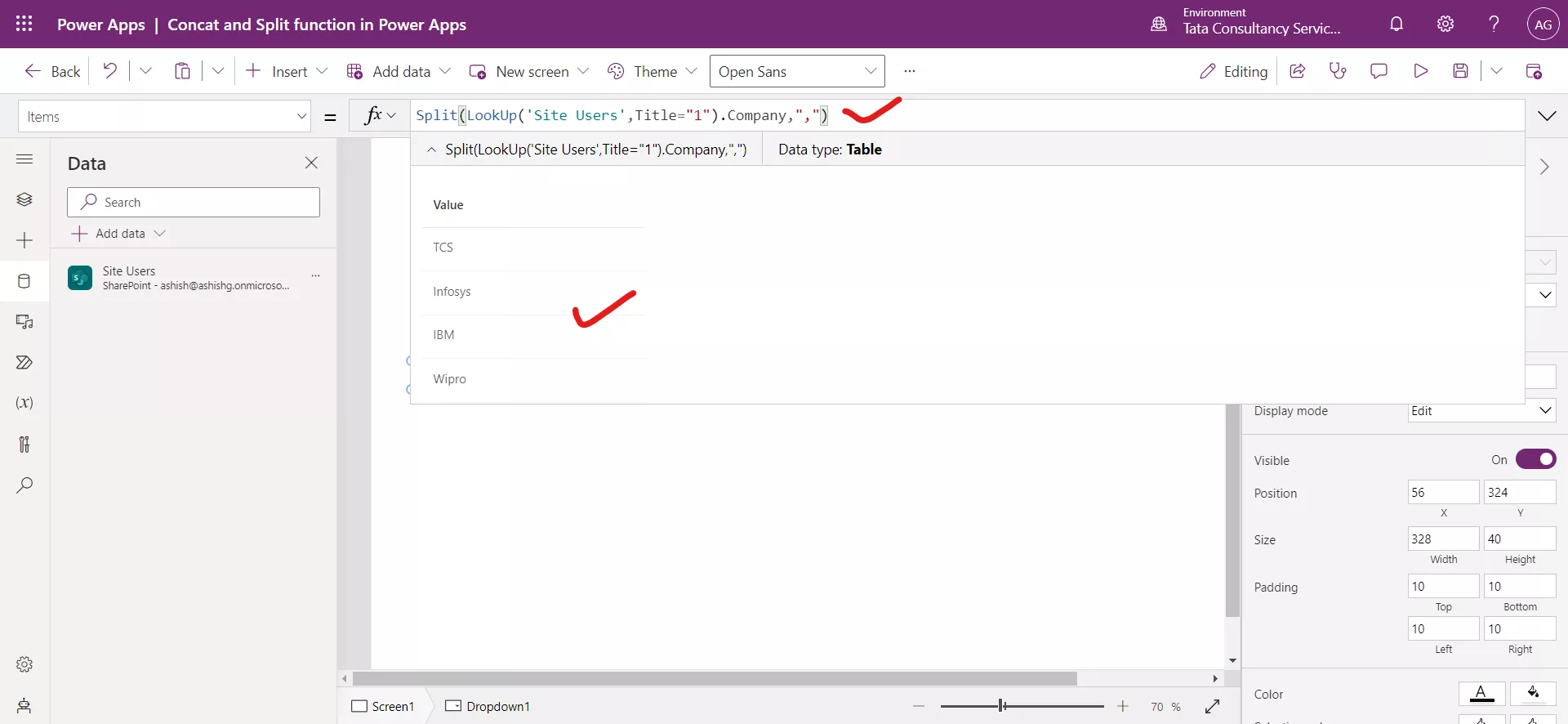Open the App checker stethoscope icon
The image size is (1568, 724).
coord(1338,71)
